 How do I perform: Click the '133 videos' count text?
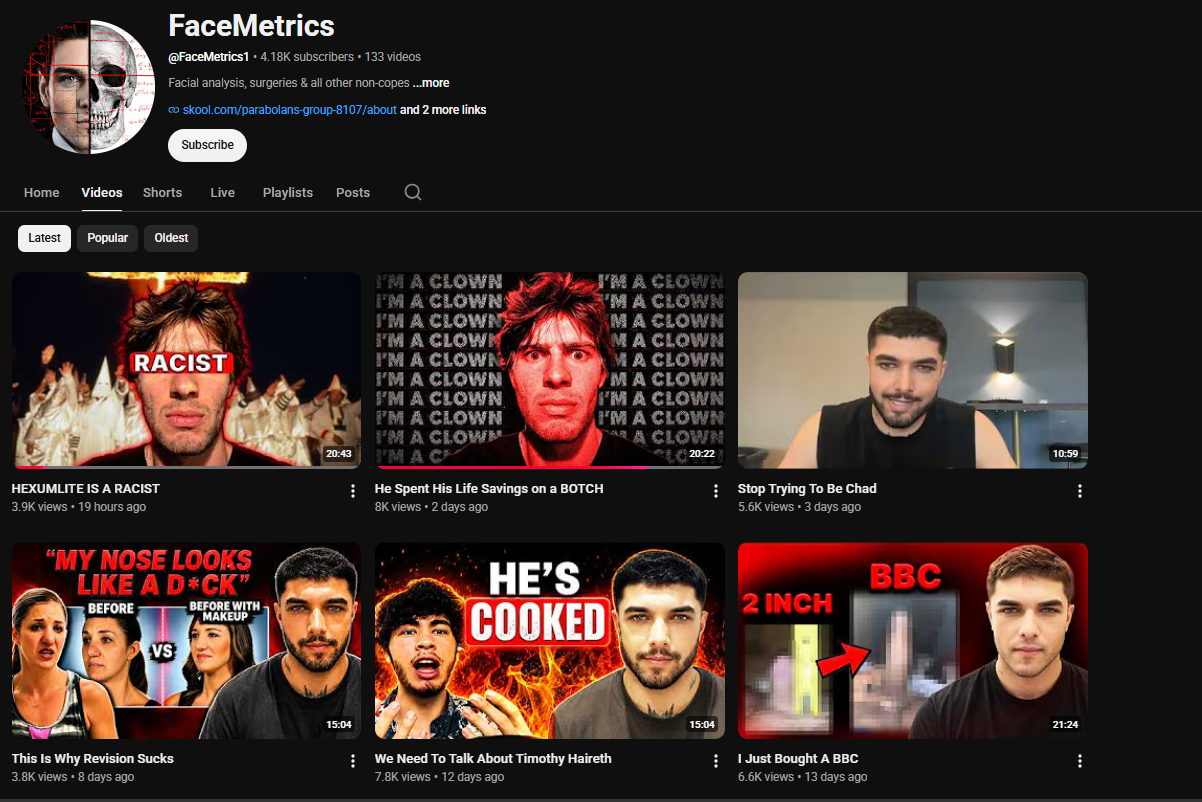click(x=392, y=57)
